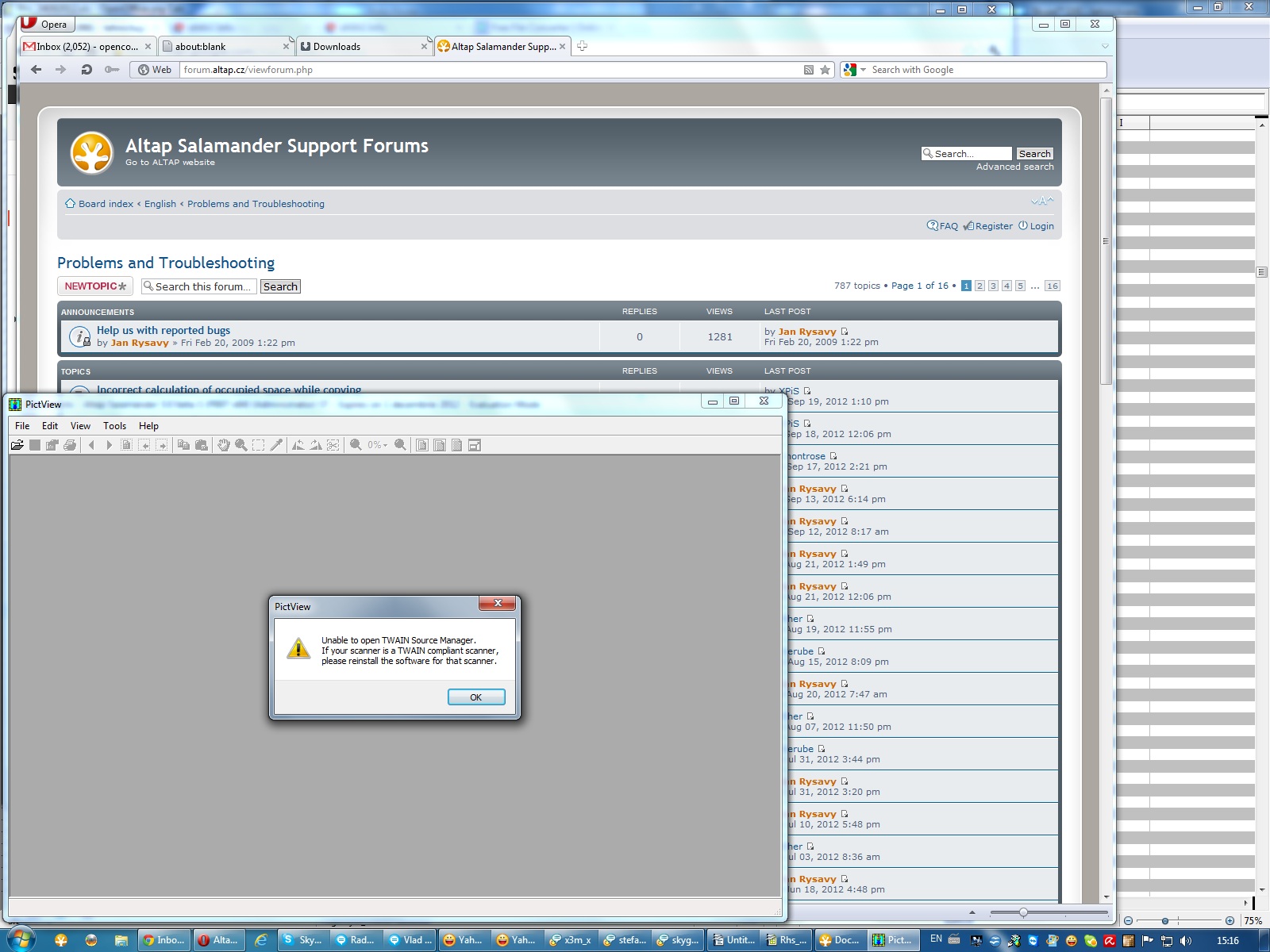The image size is (1270, 952).
Task: Click the Print icon in PictView toolbar
Action: [70, 445]
